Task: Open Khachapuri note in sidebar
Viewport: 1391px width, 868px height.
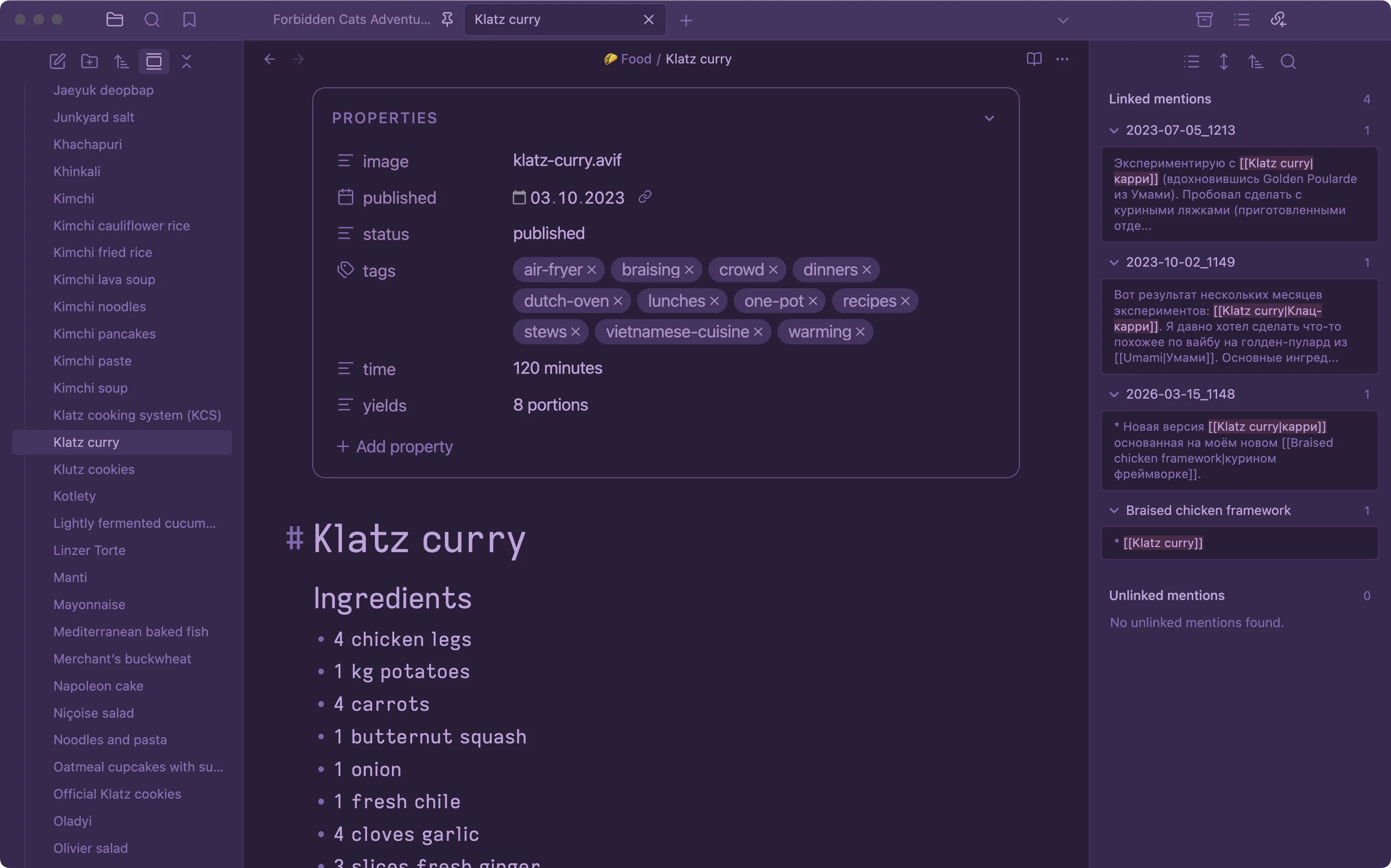Action: (x=88, y=144)
